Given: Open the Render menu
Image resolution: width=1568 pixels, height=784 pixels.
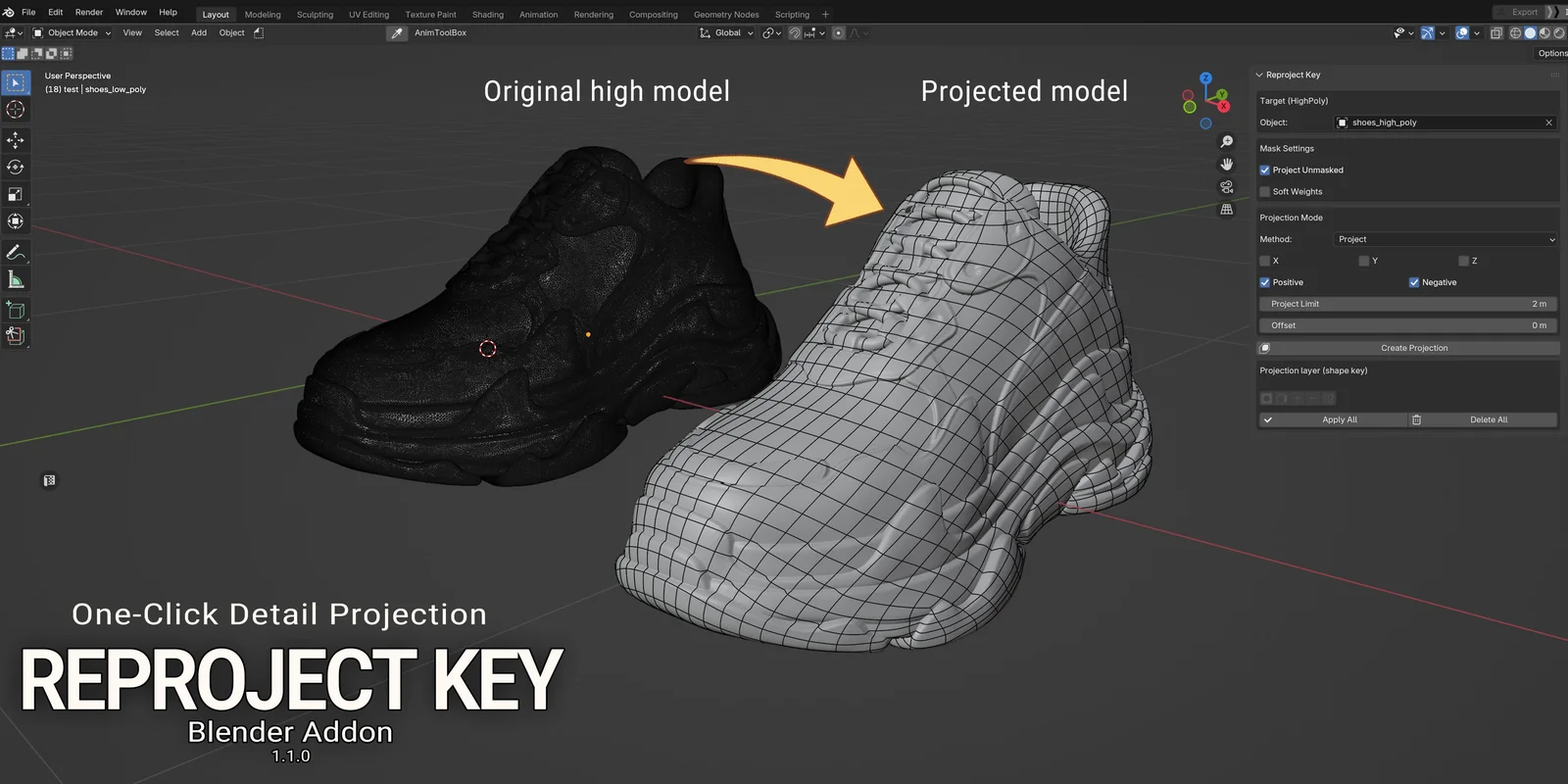Looking at the screenshot, I should [x=89, y=12].
